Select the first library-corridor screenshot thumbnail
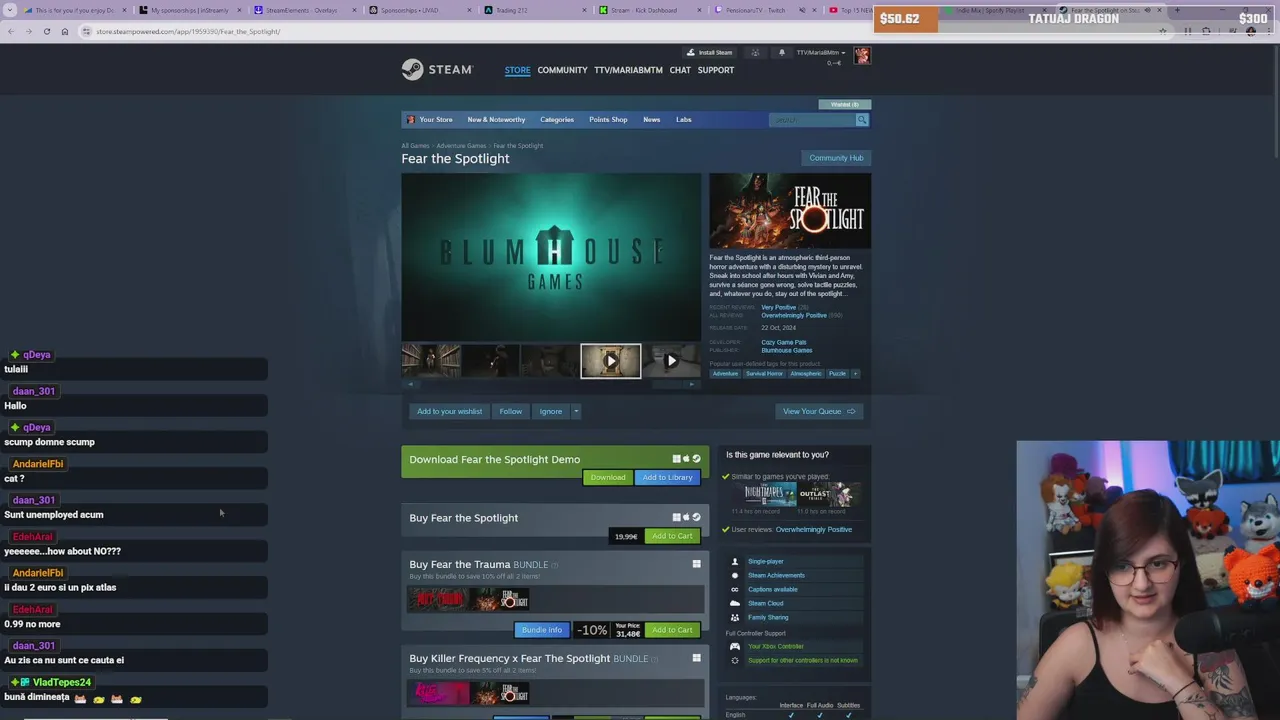The image size is (1280, 720). 431,361
